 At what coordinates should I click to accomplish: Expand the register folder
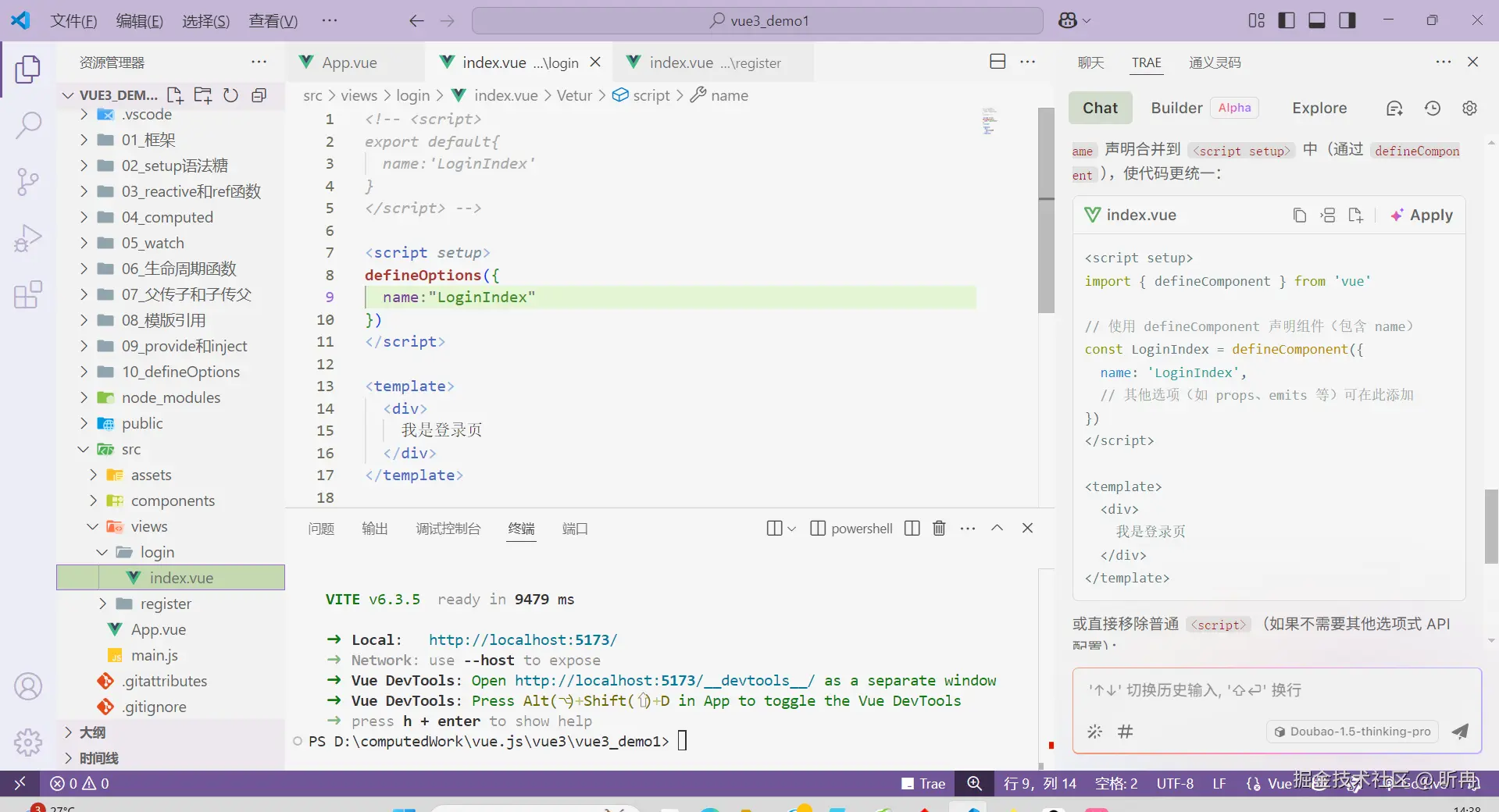pyautogui.click(x=102, y=604)
